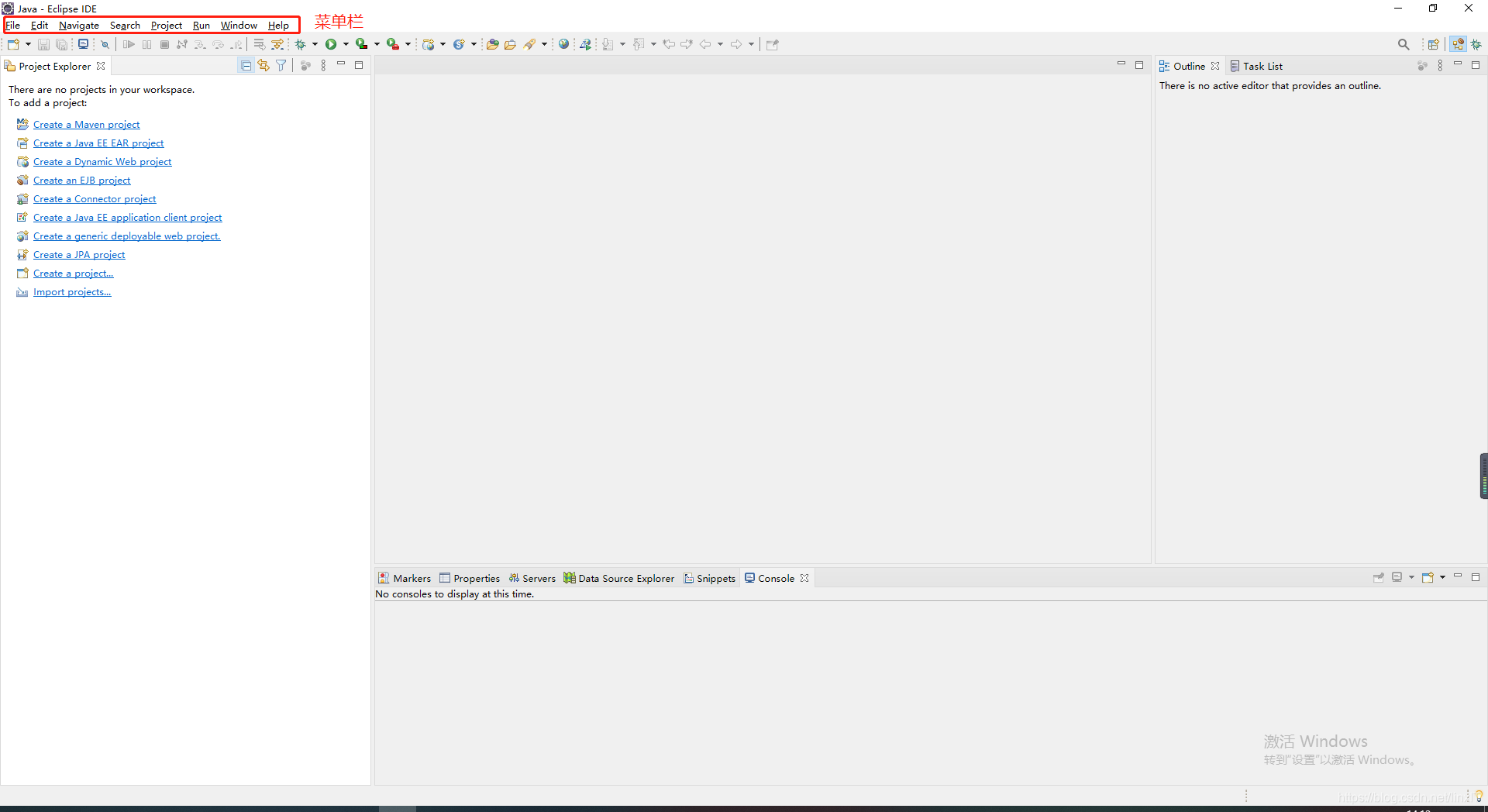Click the Step Return icon
Image resolution: width=1488 pixels, height=812 pixels.
pyautogui.click(x=236, y=44)
